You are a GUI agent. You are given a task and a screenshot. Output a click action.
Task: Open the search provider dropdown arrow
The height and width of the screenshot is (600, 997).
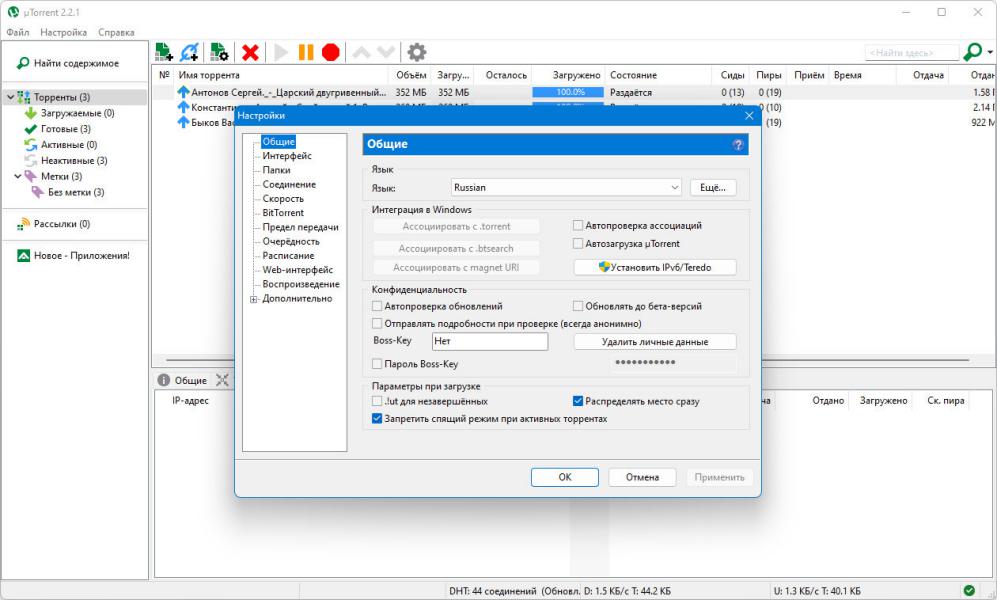point(990,52)
